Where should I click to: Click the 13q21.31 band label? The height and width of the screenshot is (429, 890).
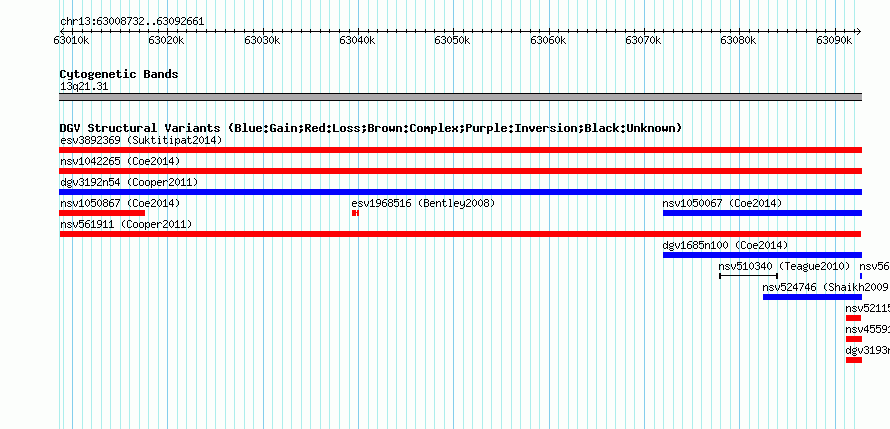[x=84, y=87]
